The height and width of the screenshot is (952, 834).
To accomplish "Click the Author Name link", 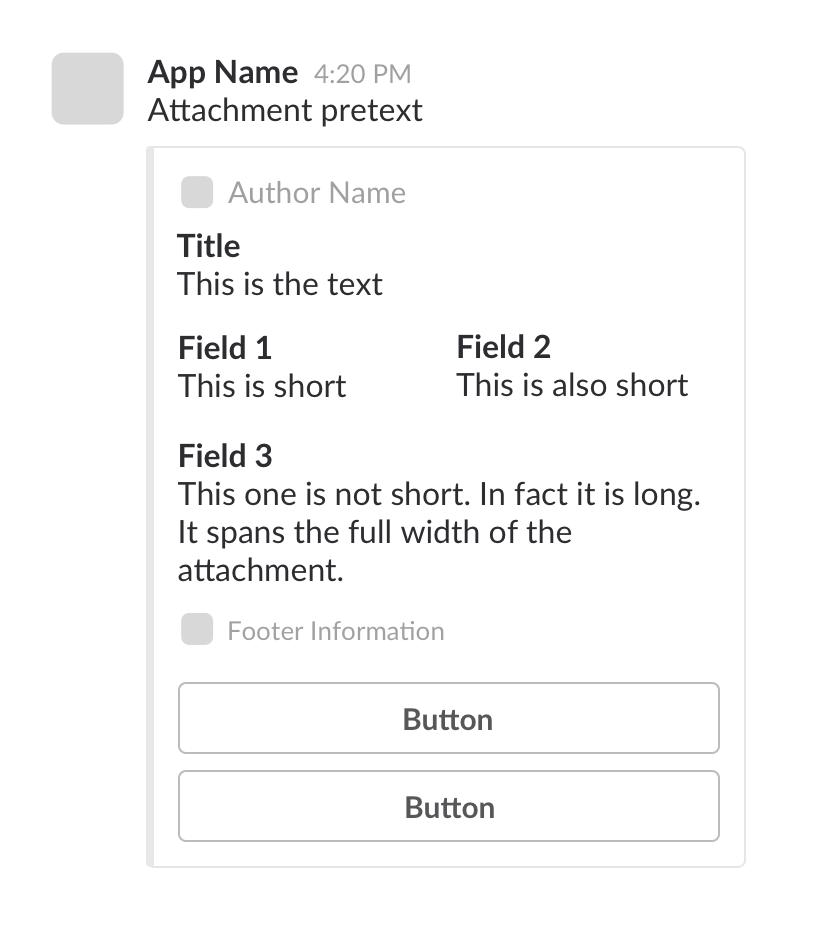I will pyautogui.click(x=317, y=192).
